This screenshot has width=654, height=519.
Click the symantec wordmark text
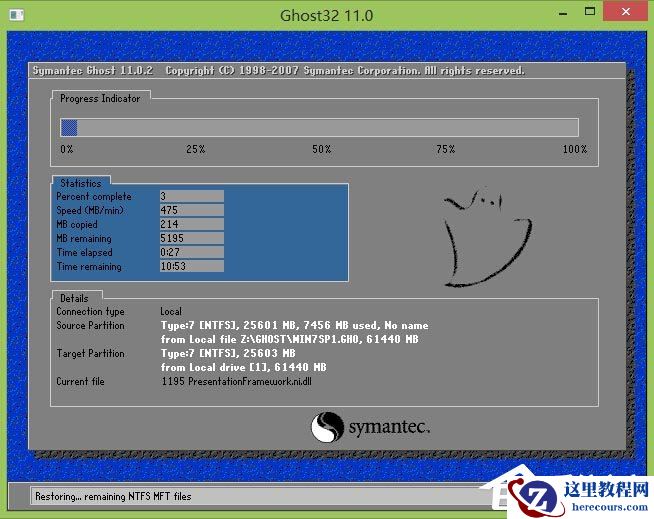coord(389,427)
